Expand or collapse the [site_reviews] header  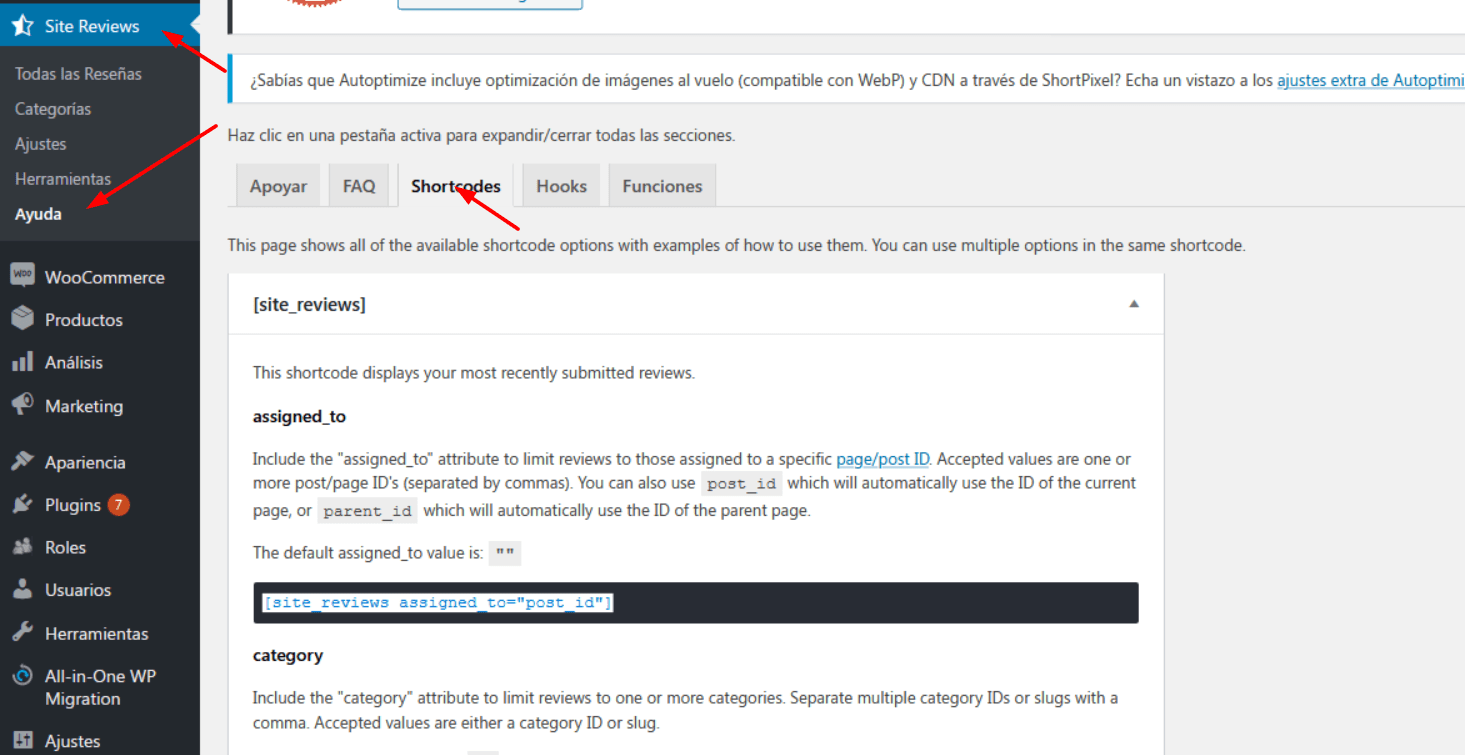pyautogui.click(x=696, y=304)
